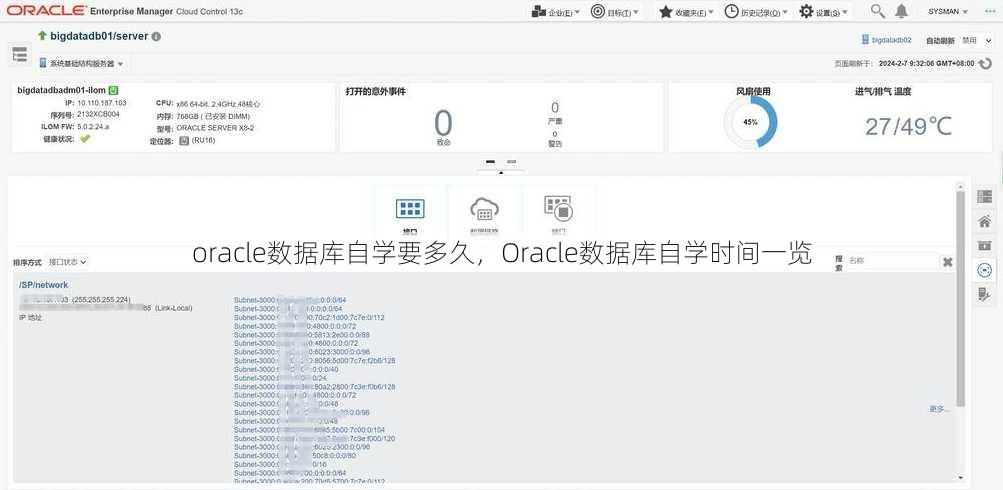Image resolution: width=1003 pixels, height=490 pixels.
Task: Click the 0 open incidents count
Action: [443, 123]
